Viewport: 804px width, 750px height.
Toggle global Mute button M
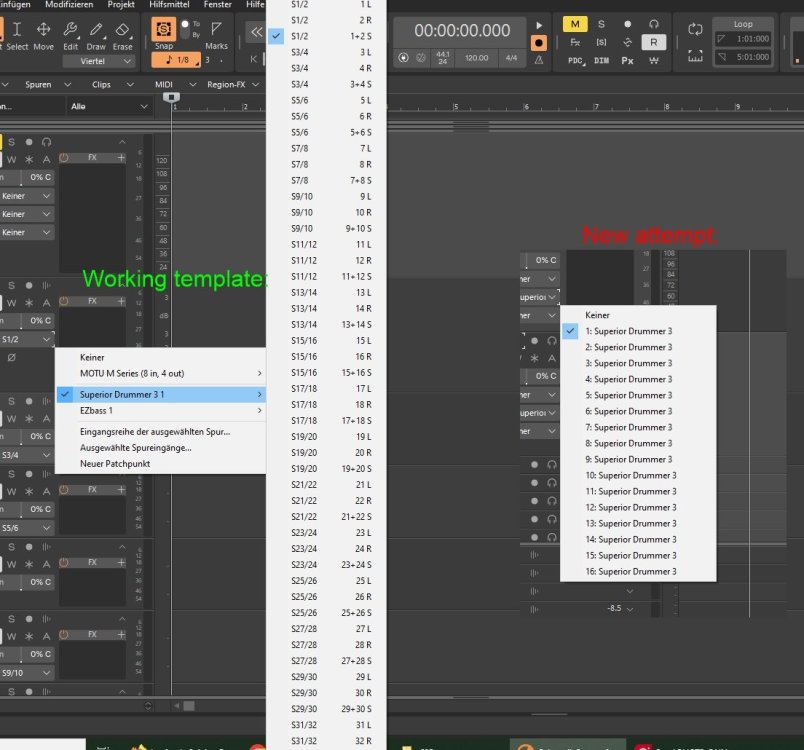[575, 24]
